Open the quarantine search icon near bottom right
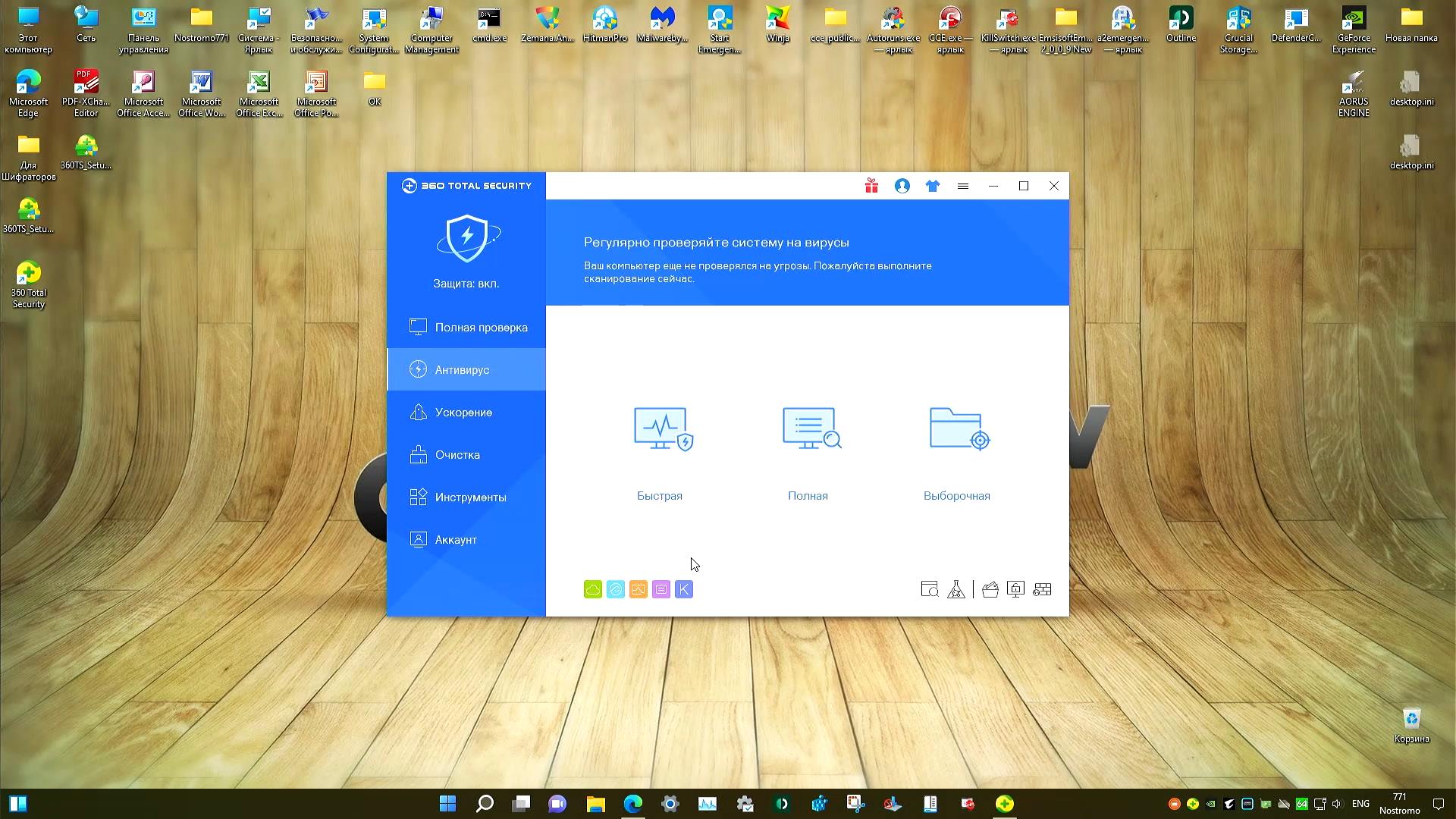Viewport: 1456px width, 819px height. tap(929, 589)
